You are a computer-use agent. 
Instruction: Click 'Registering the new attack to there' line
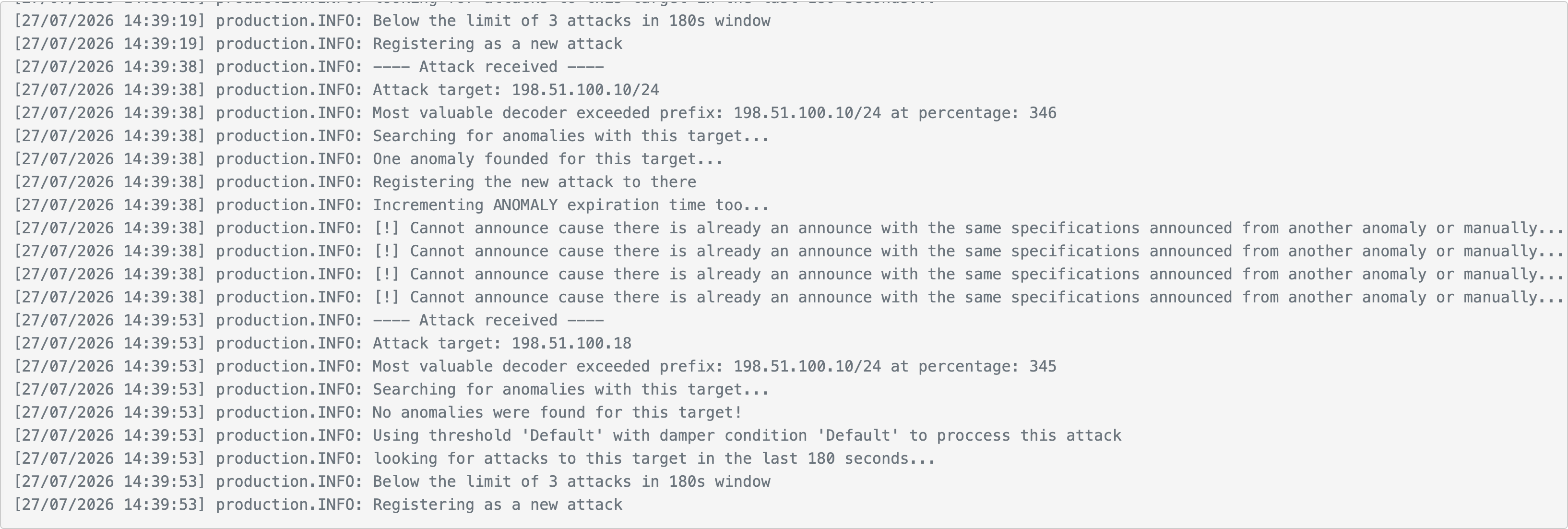[x=355, y=182]
